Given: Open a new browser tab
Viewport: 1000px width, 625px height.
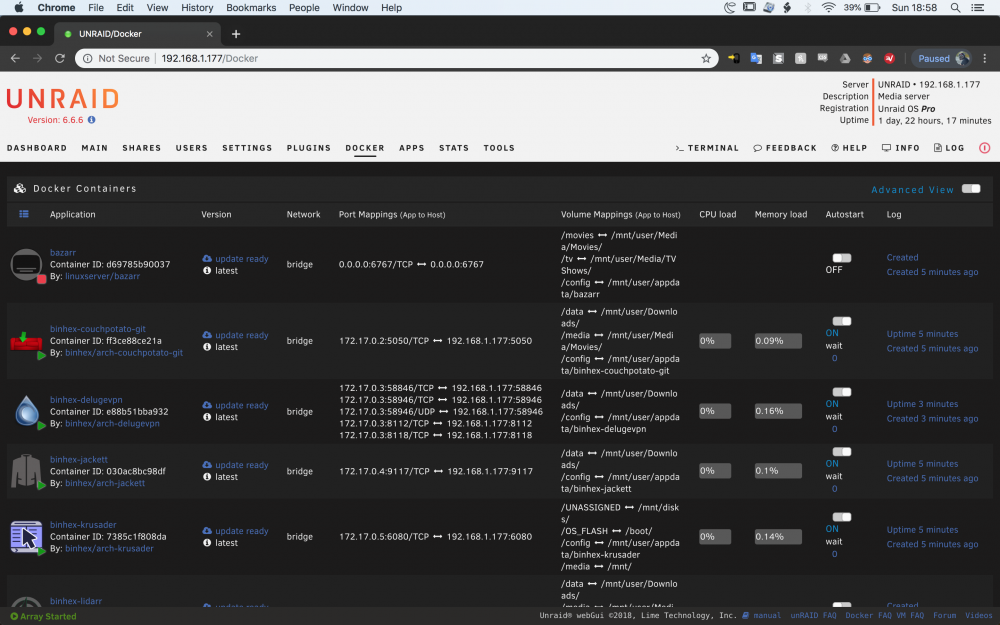Looking at the screenshot, I should [x=236, y=34].
